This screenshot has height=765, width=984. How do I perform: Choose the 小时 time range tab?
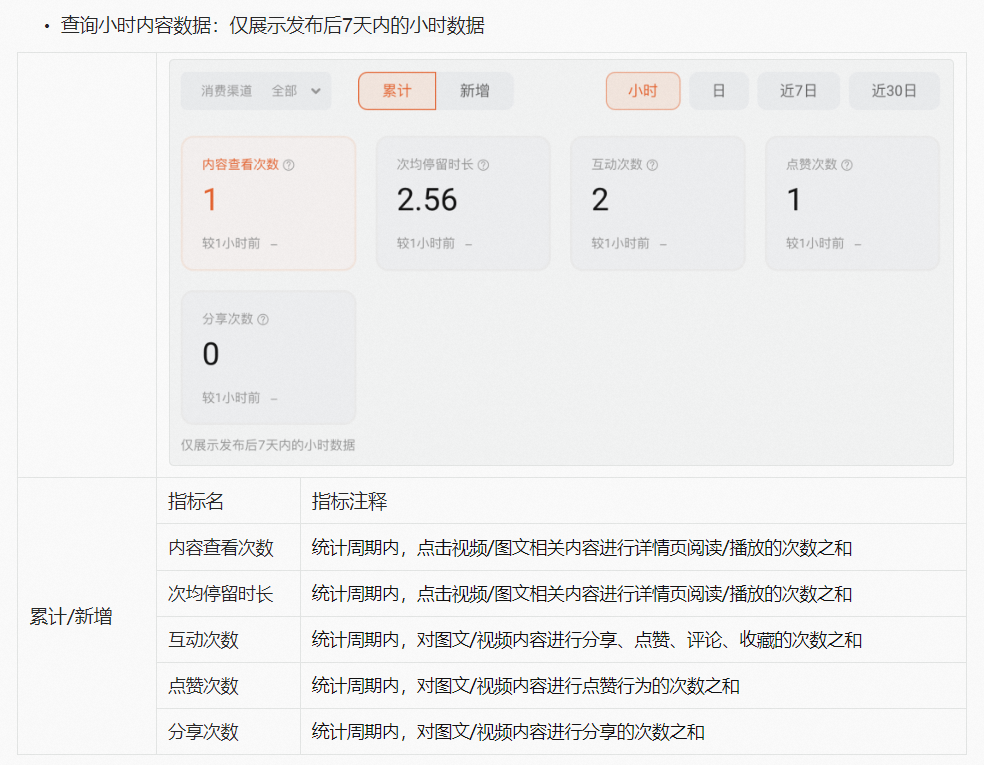click(643, 91)
